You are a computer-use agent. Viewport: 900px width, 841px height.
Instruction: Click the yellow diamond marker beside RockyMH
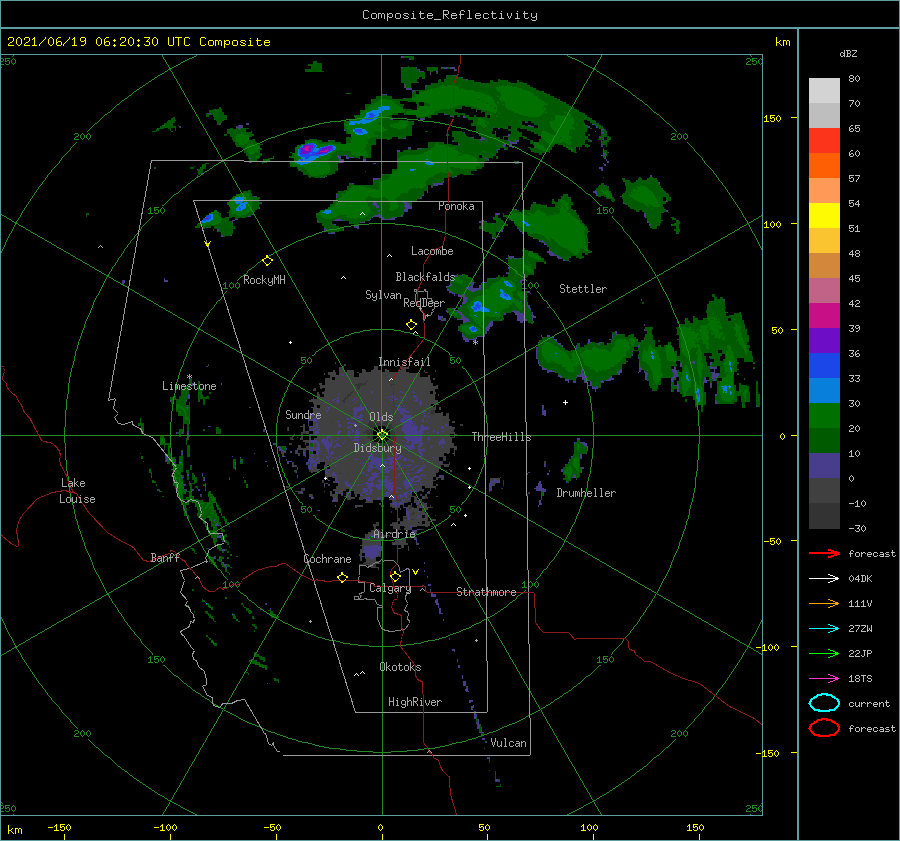point(267,261)
